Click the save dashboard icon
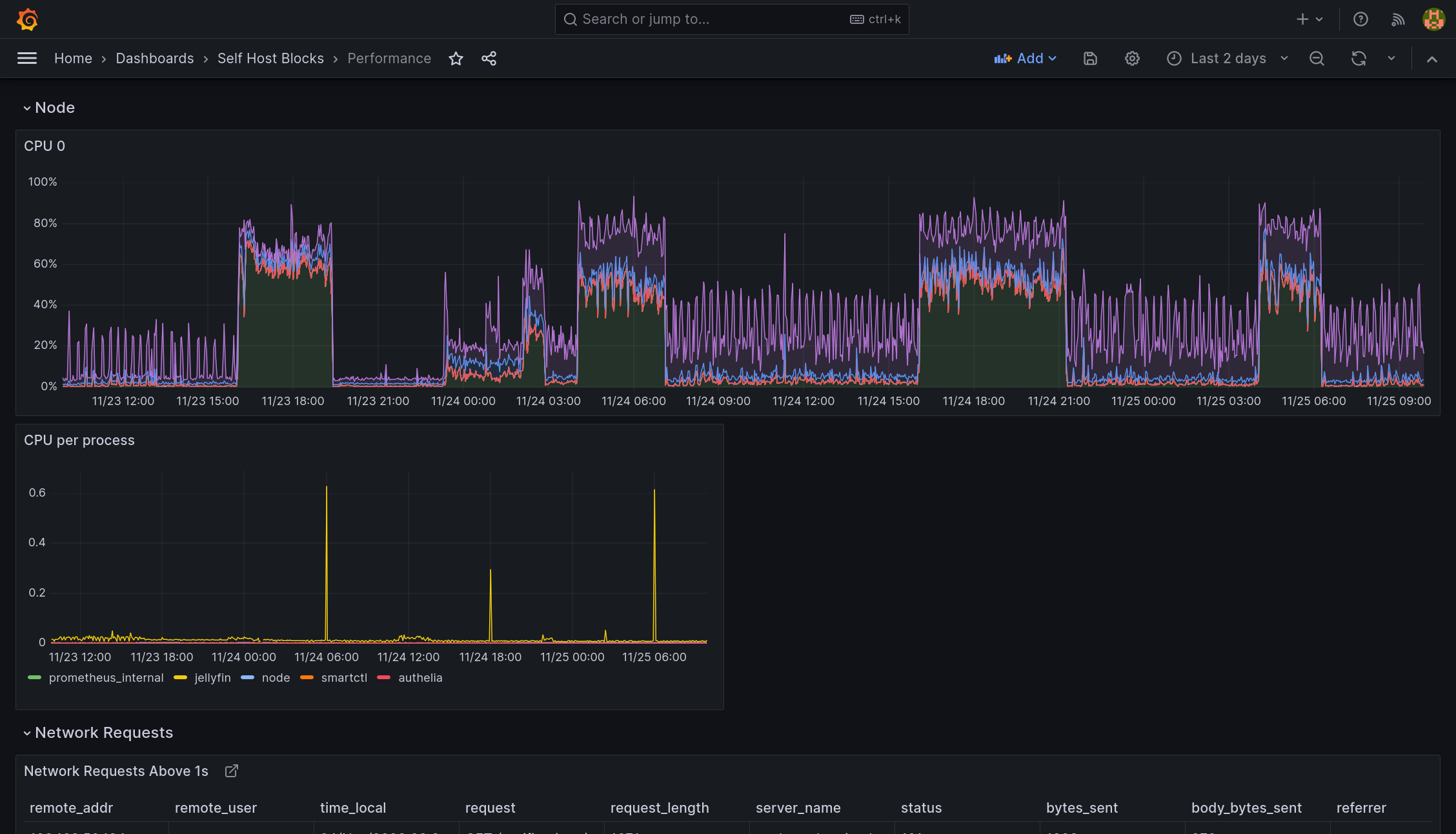1456x834 pixels. click(x=1091, y=58)
